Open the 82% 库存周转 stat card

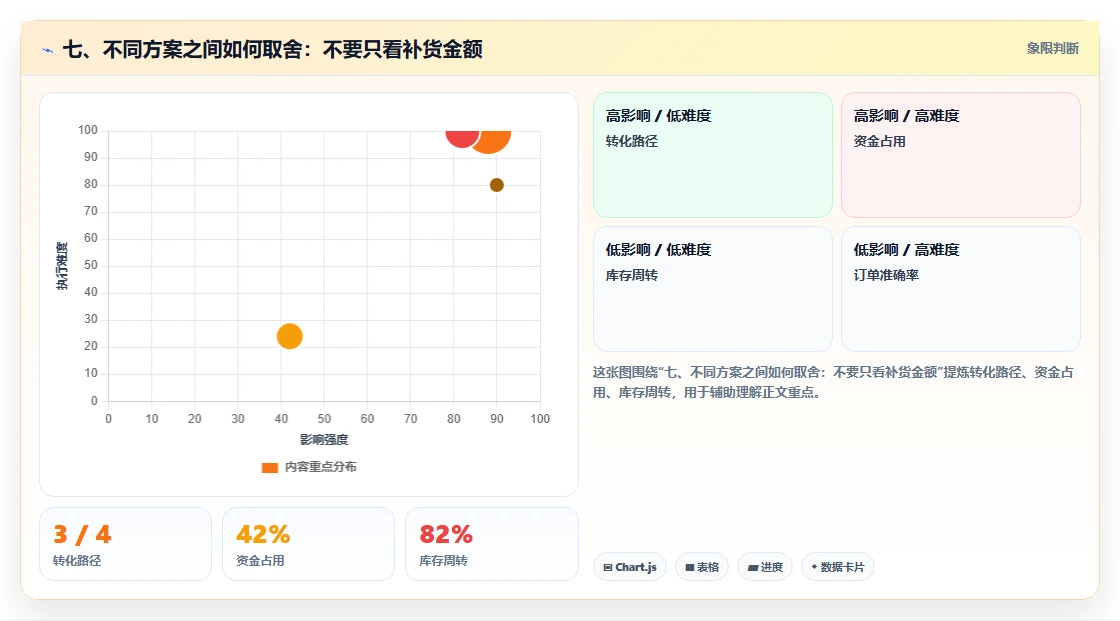491,544
